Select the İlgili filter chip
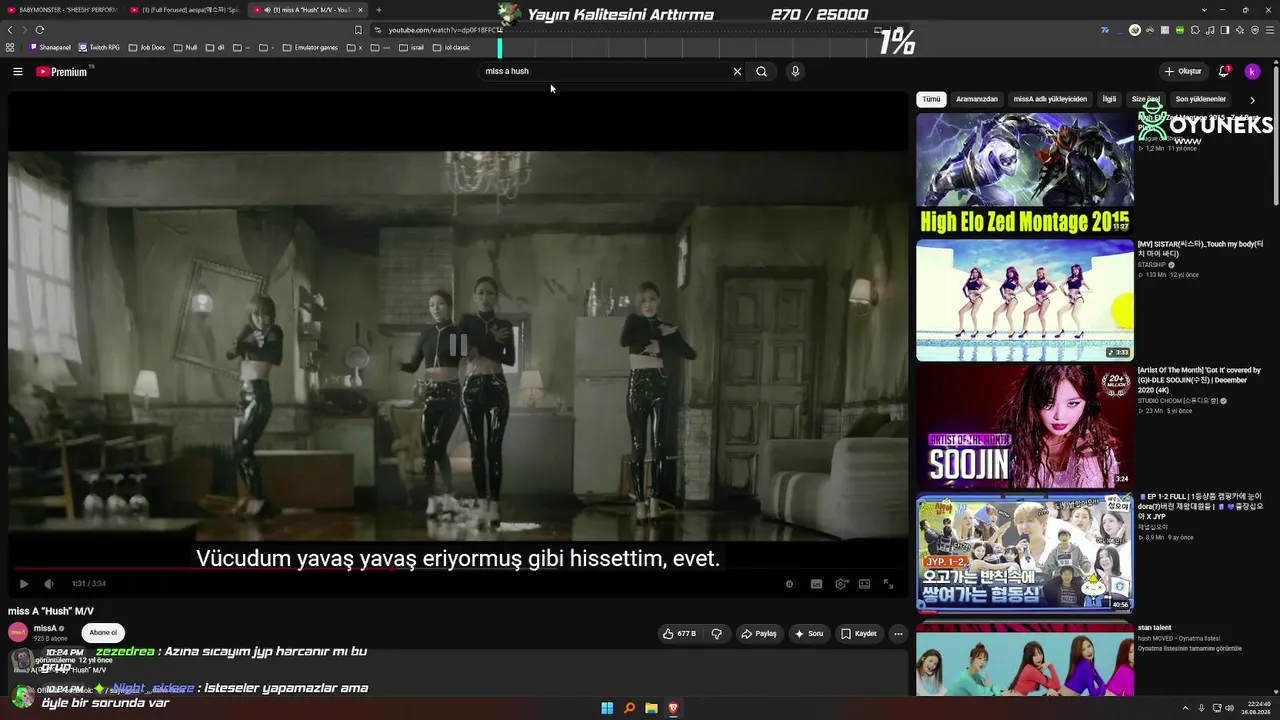The image size is (1280, 720). 1109,99
